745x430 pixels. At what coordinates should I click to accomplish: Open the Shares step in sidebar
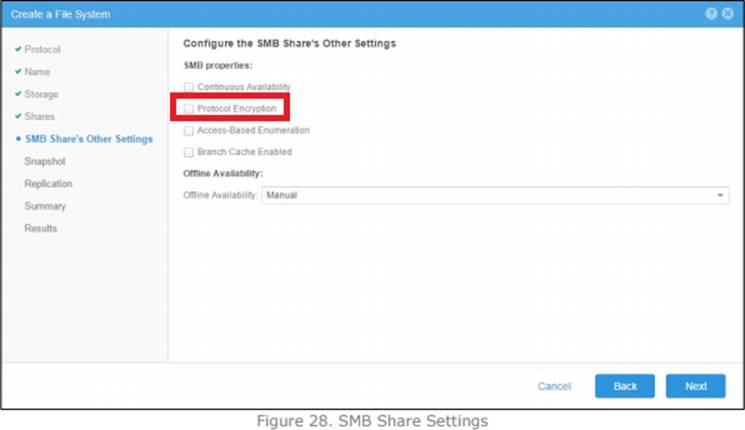(x=40, y=116)
